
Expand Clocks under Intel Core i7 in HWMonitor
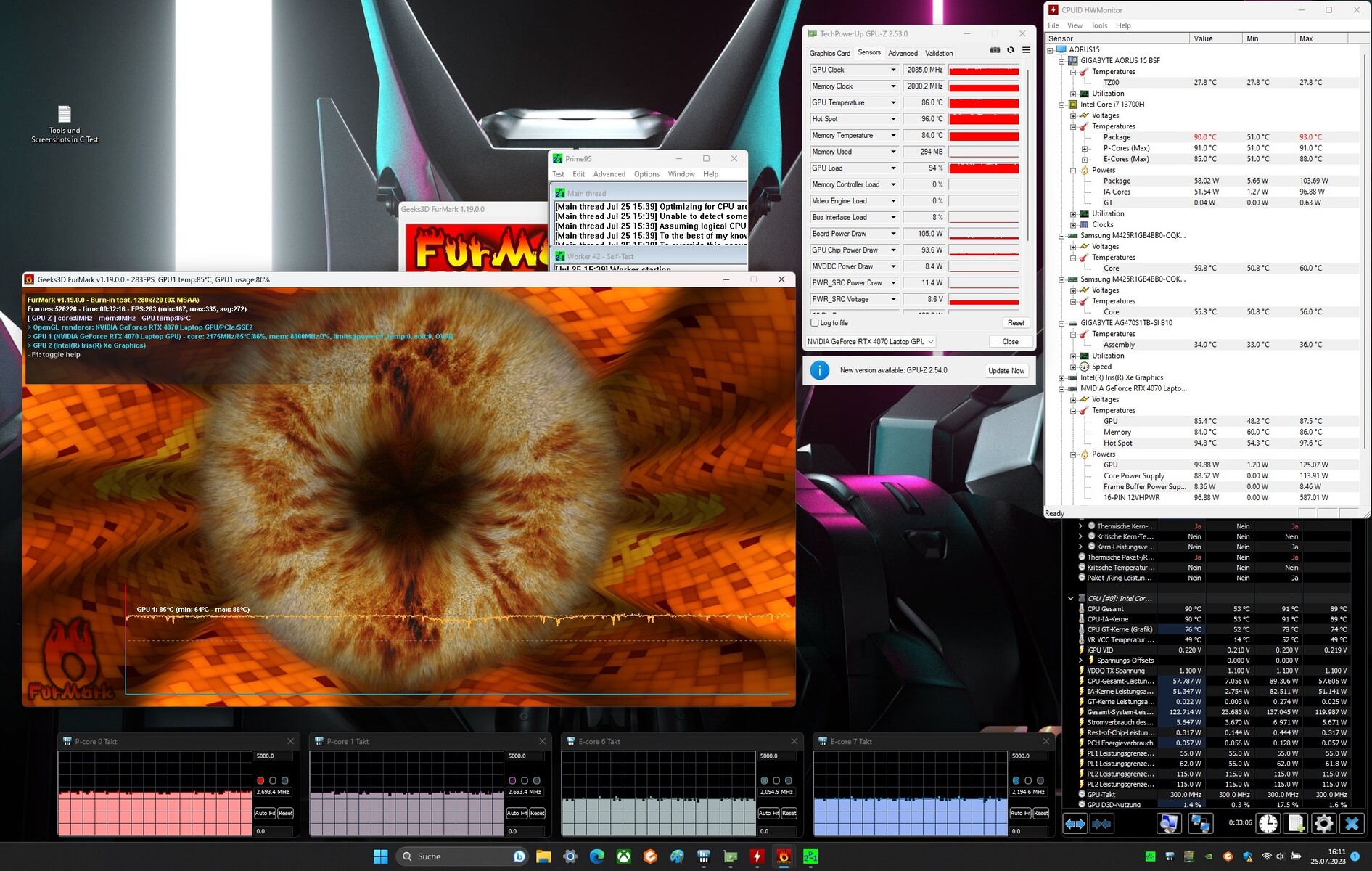coord(1073,224)
